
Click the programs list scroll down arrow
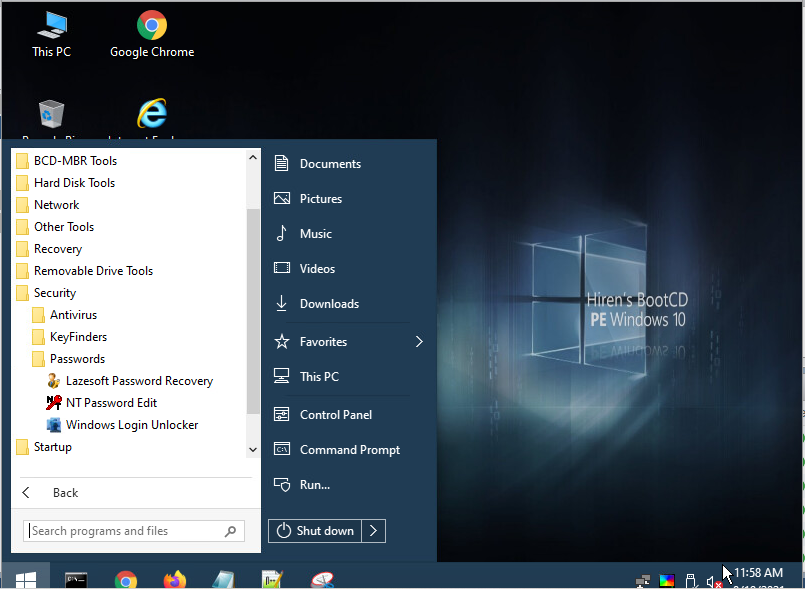pyautogui.click(x=253, y=450)
